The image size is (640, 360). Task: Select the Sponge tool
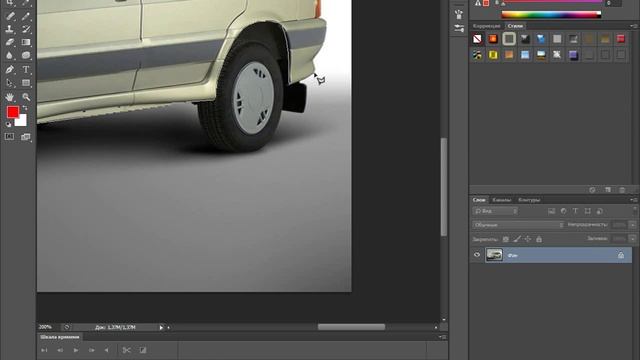tap(26, 55)
